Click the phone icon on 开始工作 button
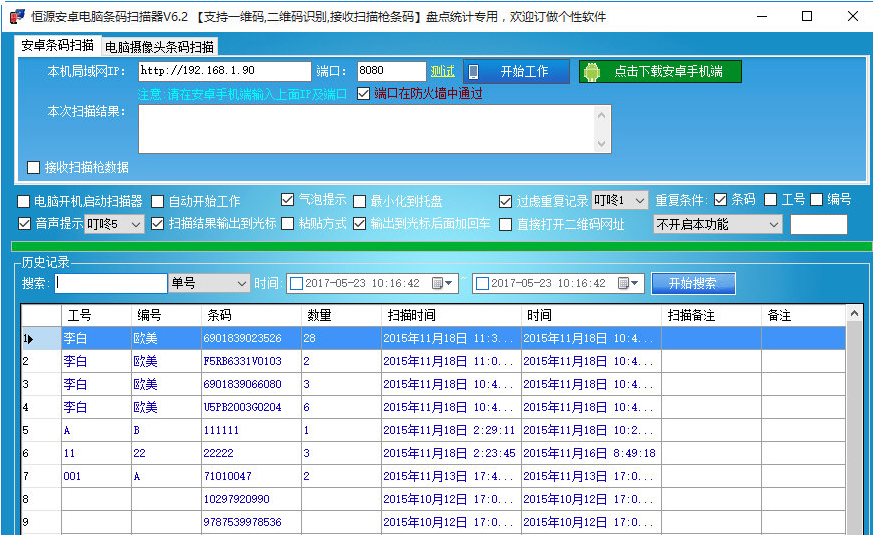 point(473,72)
